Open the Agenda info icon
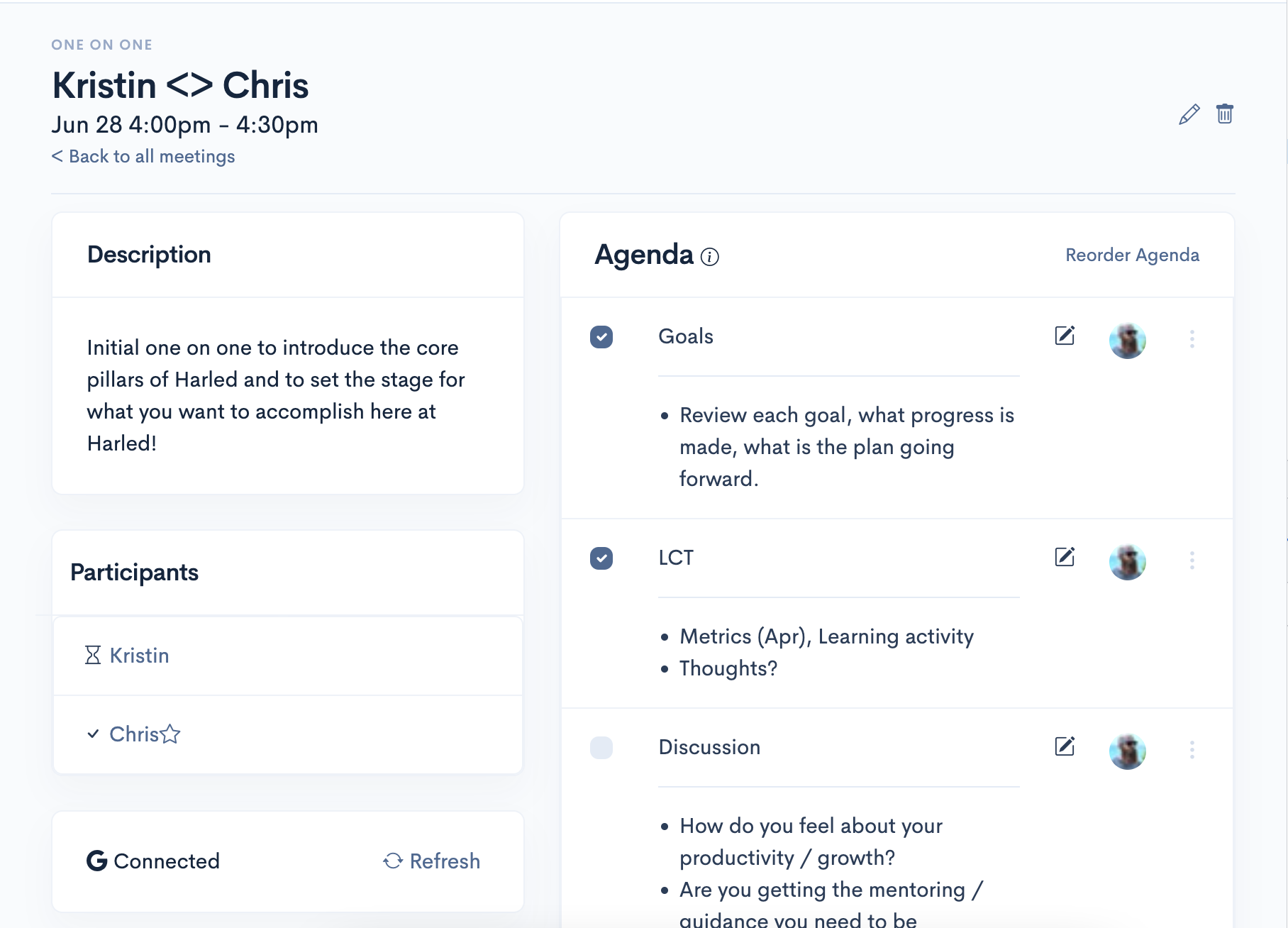 710,257
